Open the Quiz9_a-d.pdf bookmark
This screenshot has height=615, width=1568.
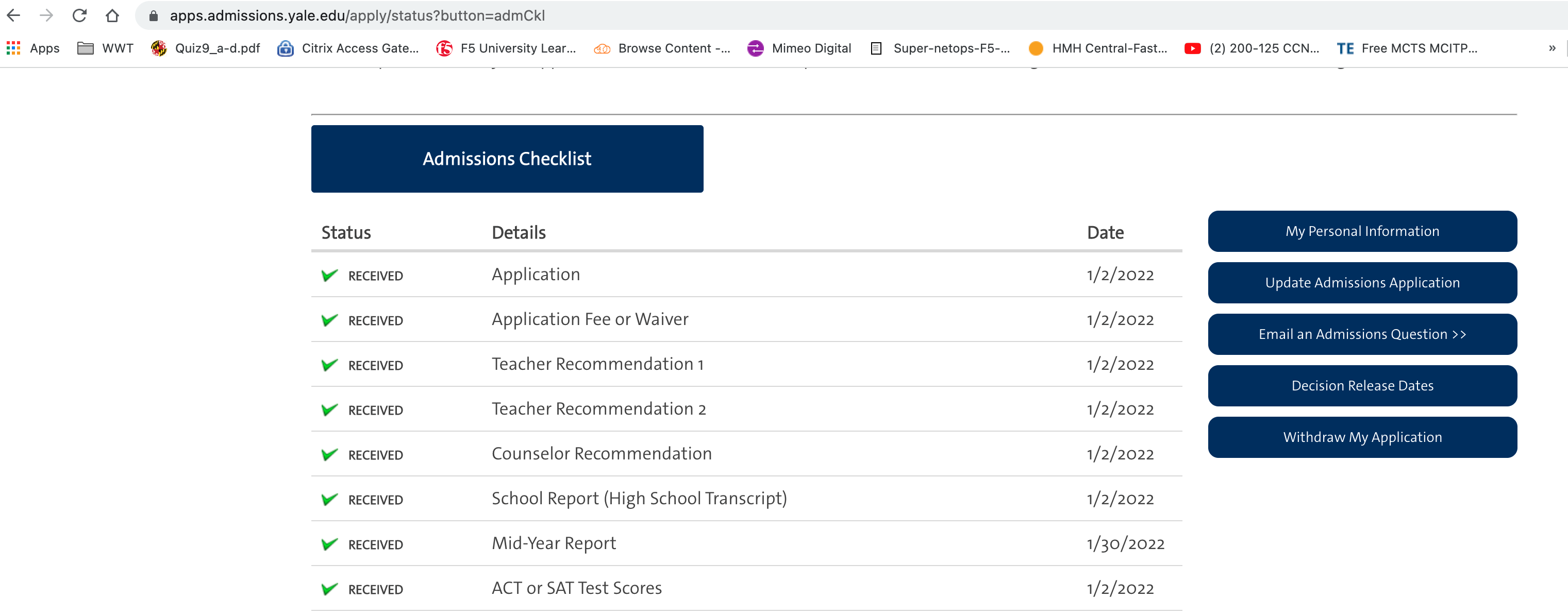[205, 48]
